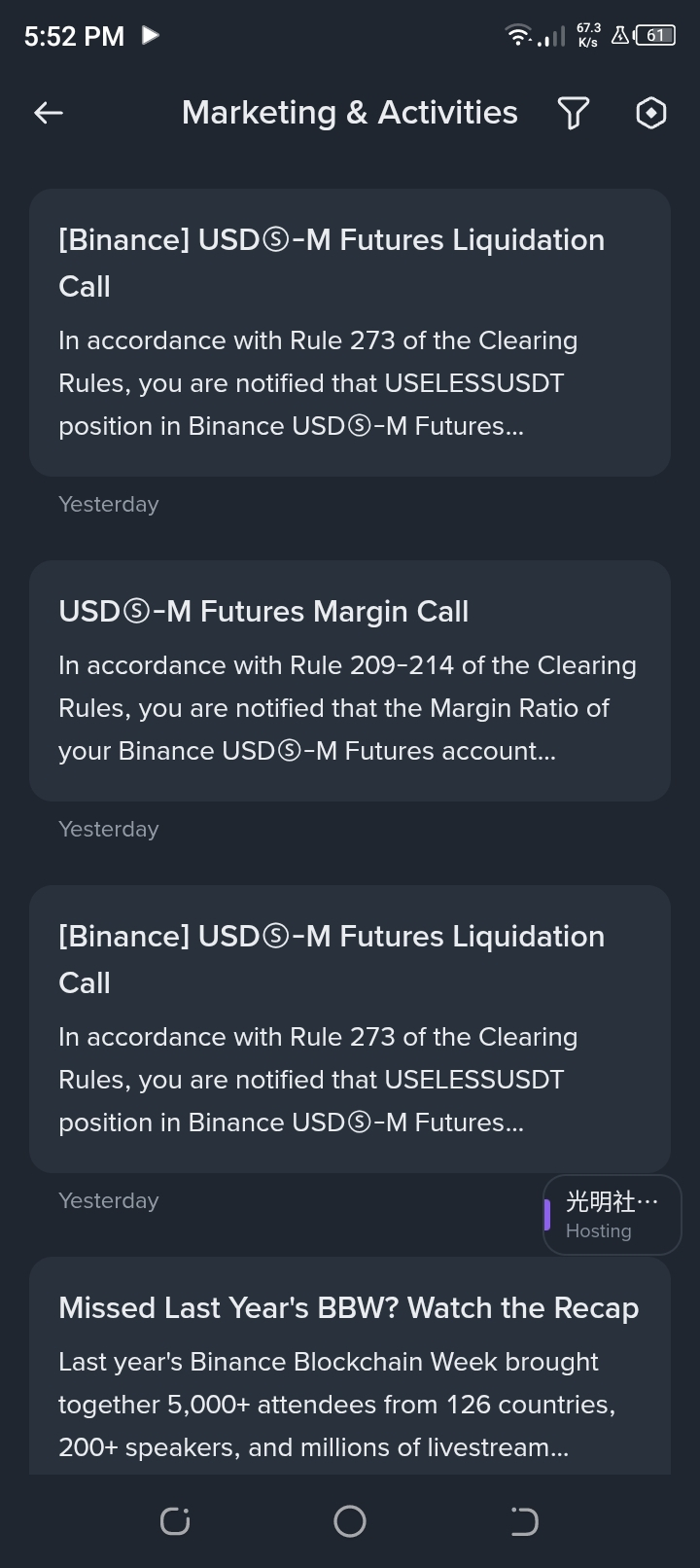Tap the Rule 209-214 Margin Ratio description text
The image size is (700, 1568).
[347, 708]
